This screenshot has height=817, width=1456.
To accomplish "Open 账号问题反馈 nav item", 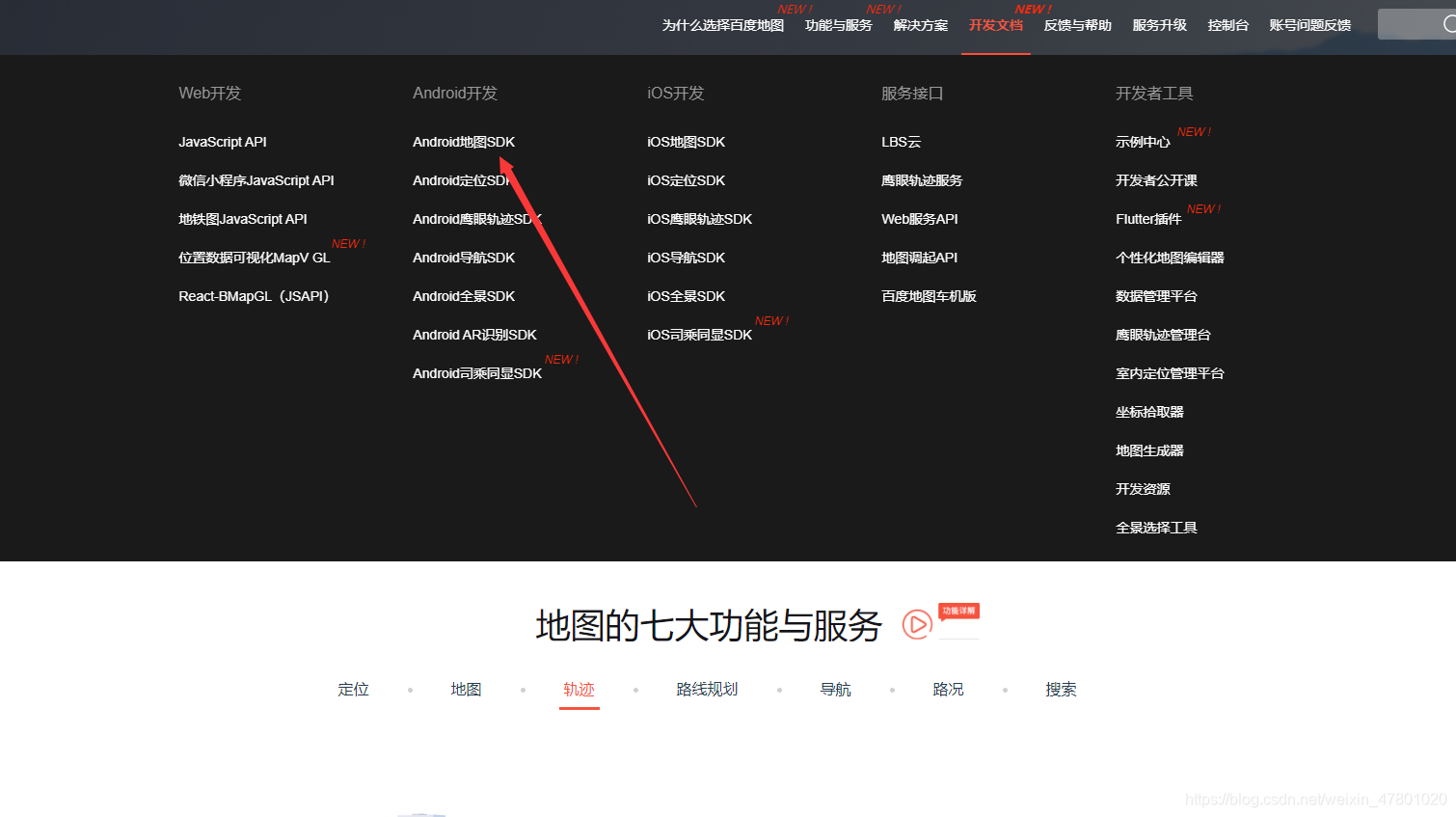I will 1310,25.
